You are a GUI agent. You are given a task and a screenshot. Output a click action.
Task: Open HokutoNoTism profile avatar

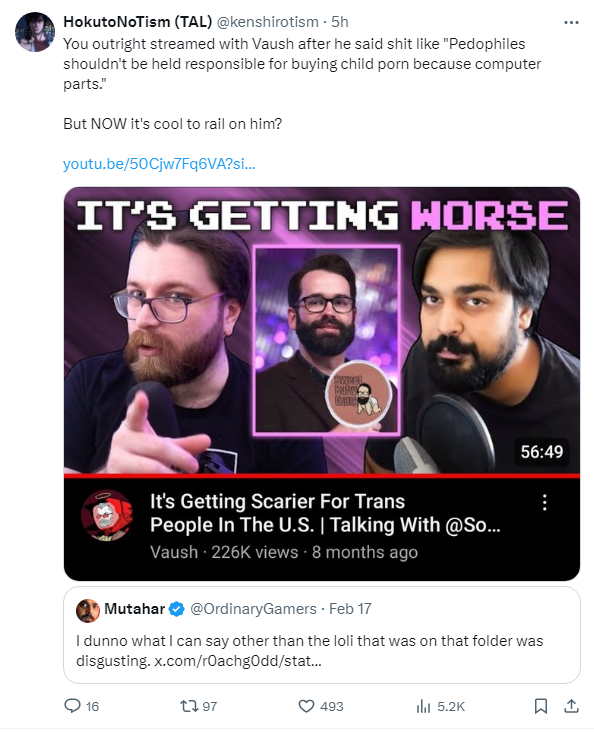click(35, 32)
